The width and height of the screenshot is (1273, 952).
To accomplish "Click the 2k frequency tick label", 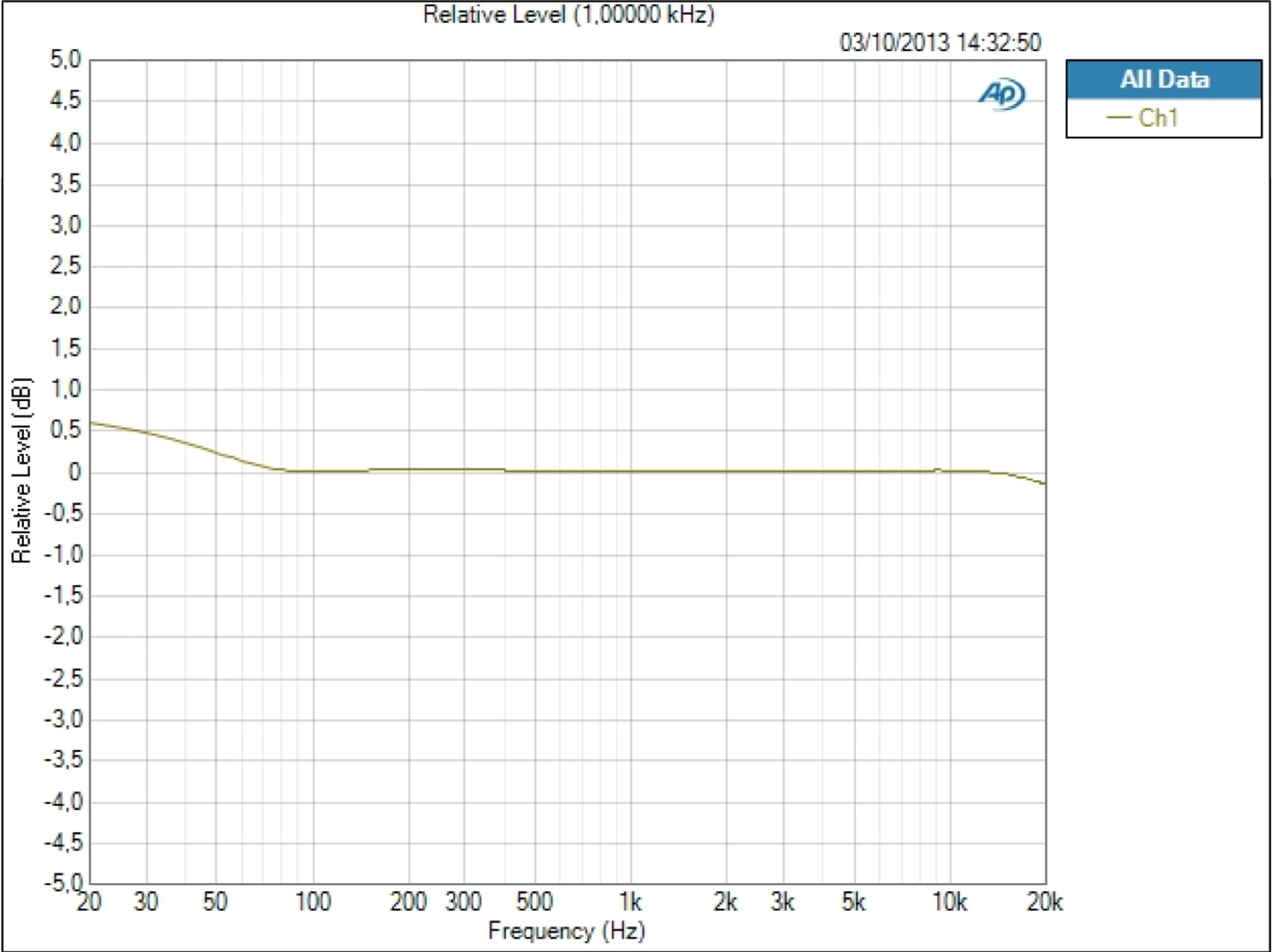I will pyautogui.click(x=726, y=902).
